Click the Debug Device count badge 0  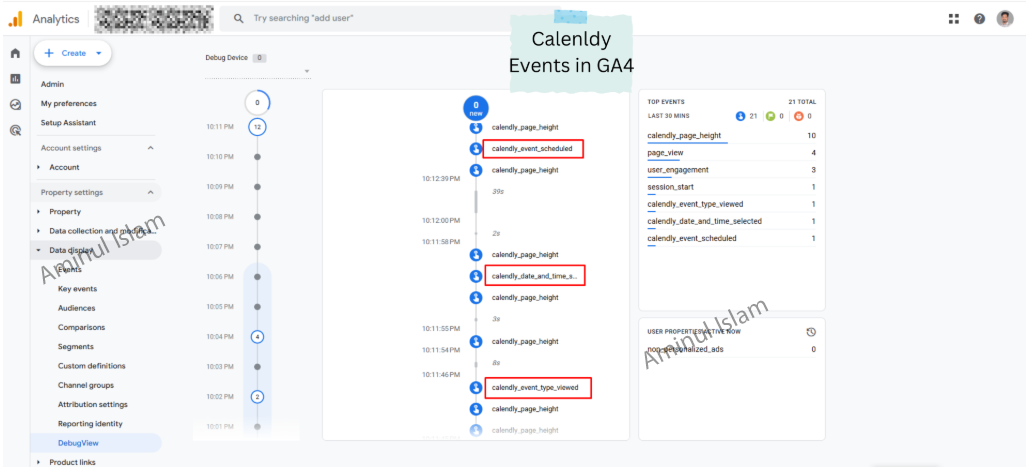pyautogui.click(x=260, y=58)
